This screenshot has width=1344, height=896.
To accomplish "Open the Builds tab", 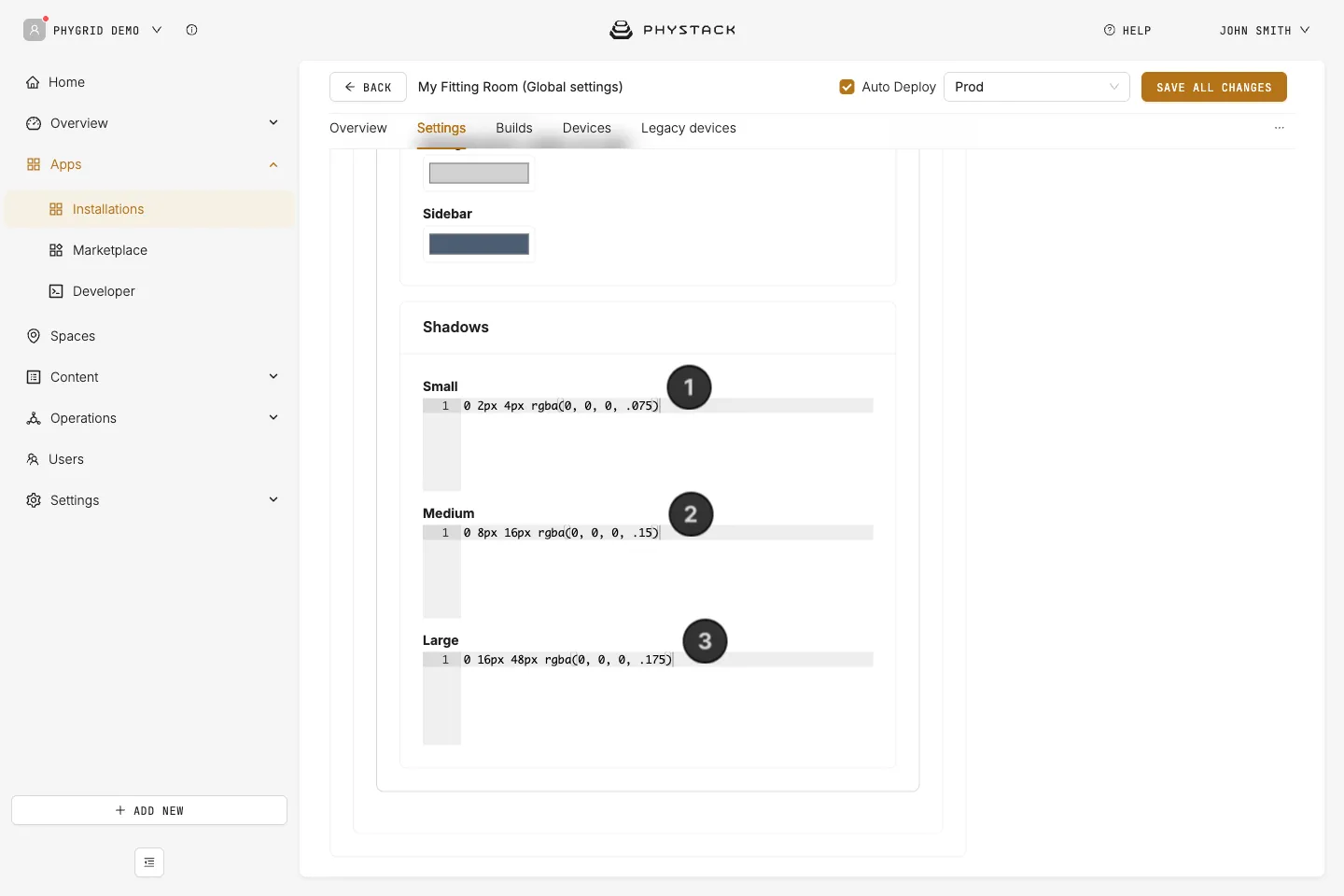I will (x=514, y=128).
